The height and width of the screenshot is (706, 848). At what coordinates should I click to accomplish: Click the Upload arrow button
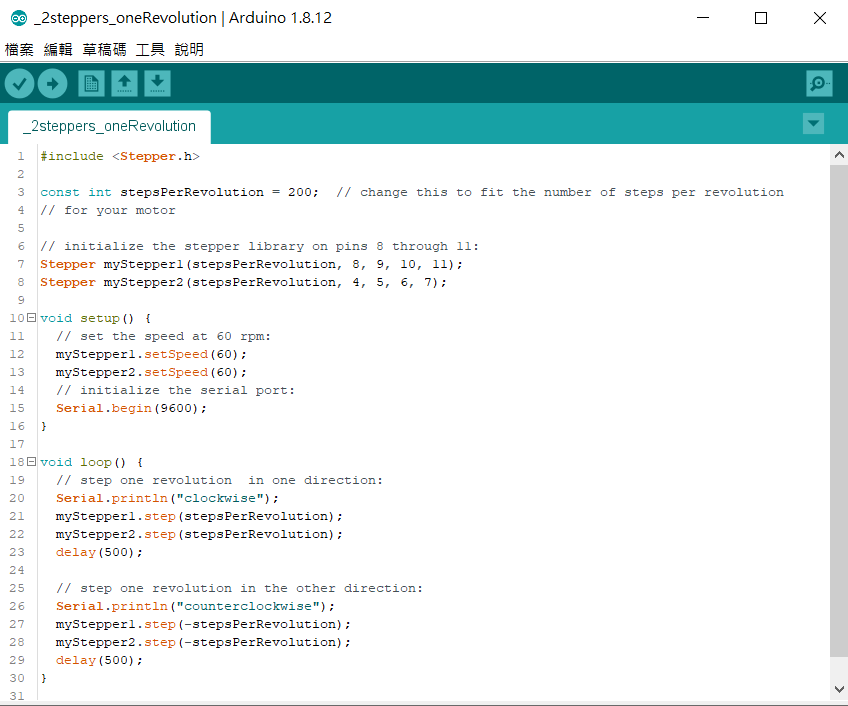(x=52, y=84)
